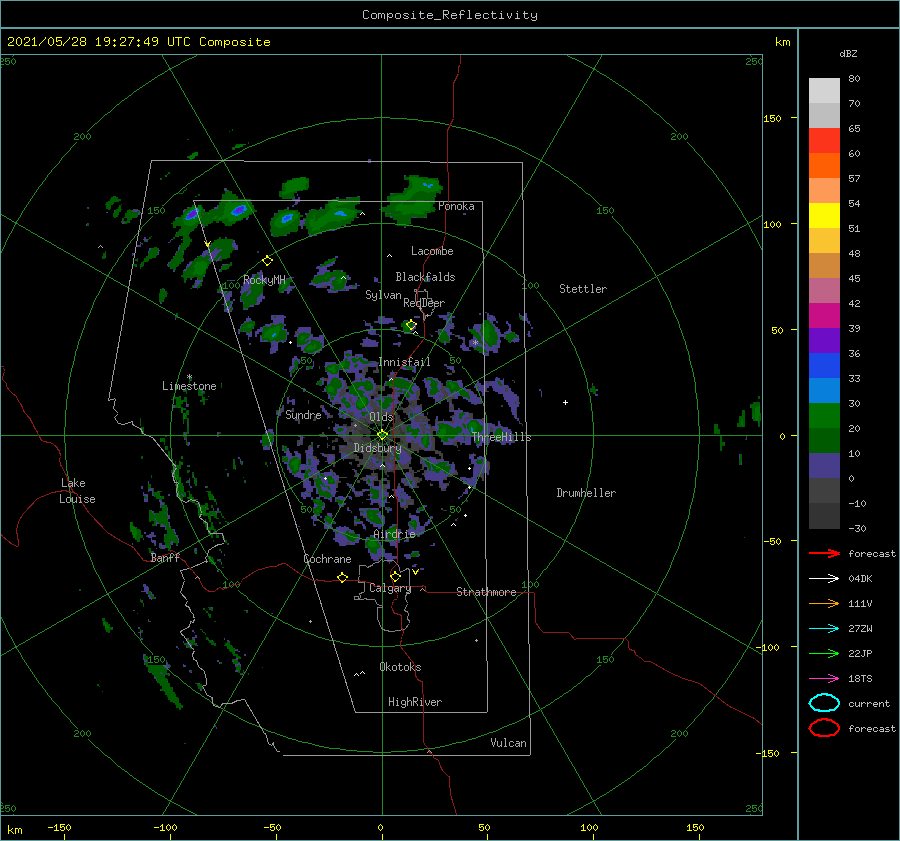Click the white 04DK arrow icon

tap(824, 578)
